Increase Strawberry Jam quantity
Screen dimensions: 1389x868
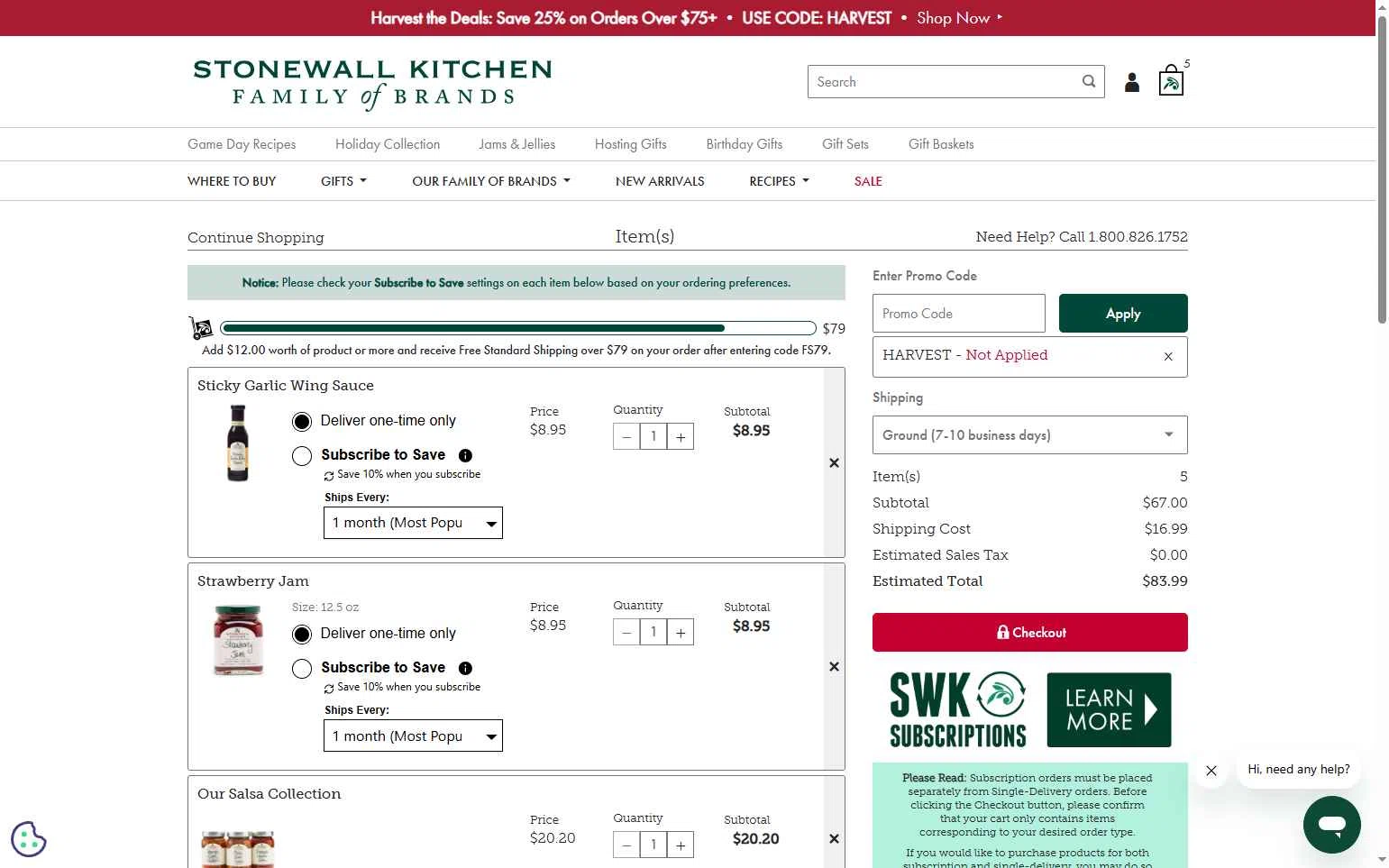point(681,633)
